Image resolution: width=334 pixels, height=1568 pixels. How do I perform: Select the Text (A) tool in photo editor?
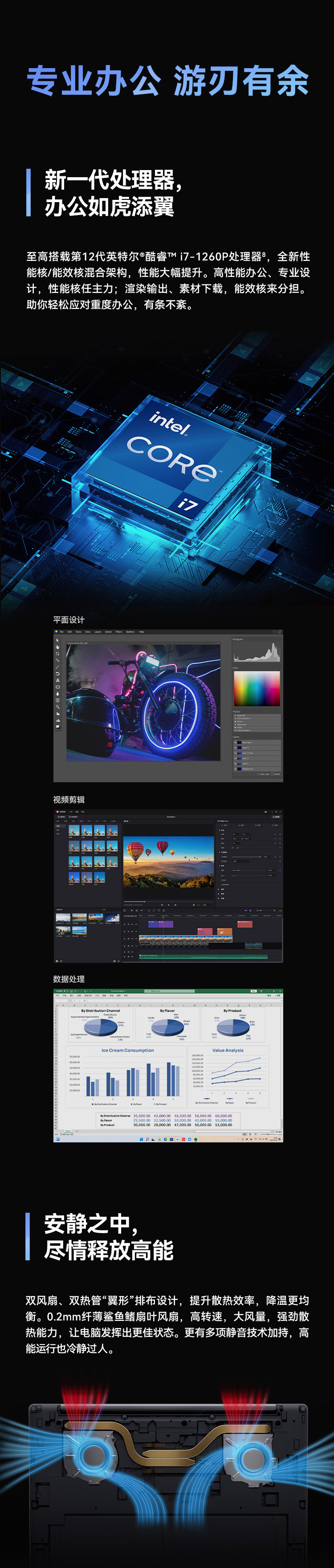(x=58, y=681)
